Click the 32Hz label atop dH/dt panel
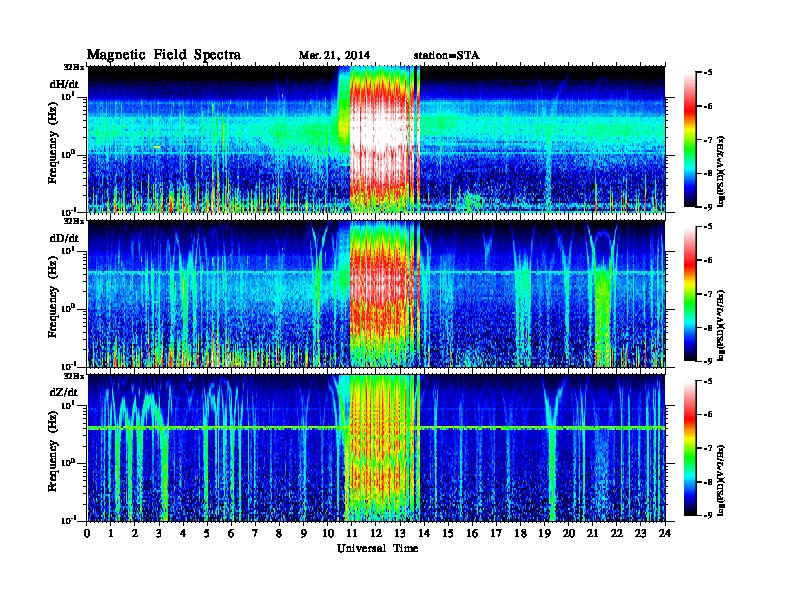This screenshot has height=612, width=792. click(x=74, y=67)
